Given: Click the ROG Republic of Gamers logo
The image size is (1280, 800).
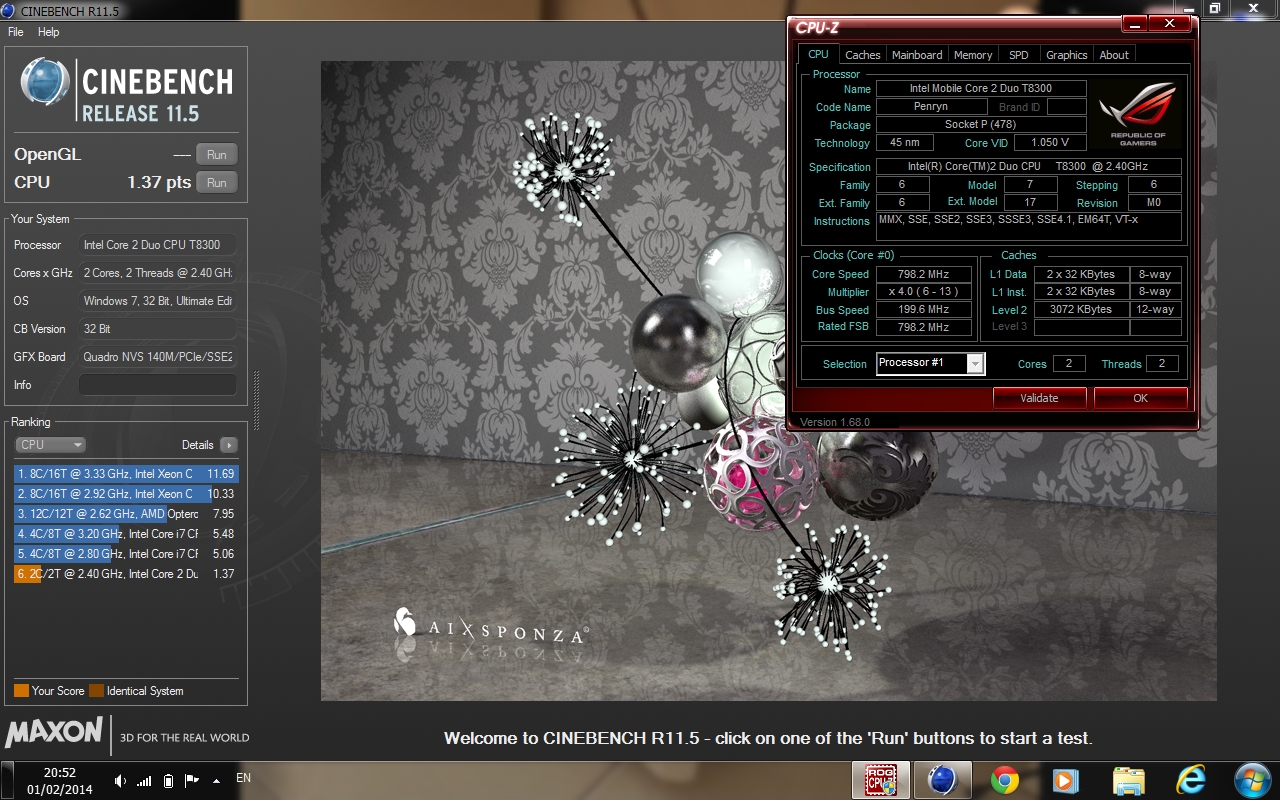Looking at the screenshot, I should pyautogui.click(x=1137, y=115).
